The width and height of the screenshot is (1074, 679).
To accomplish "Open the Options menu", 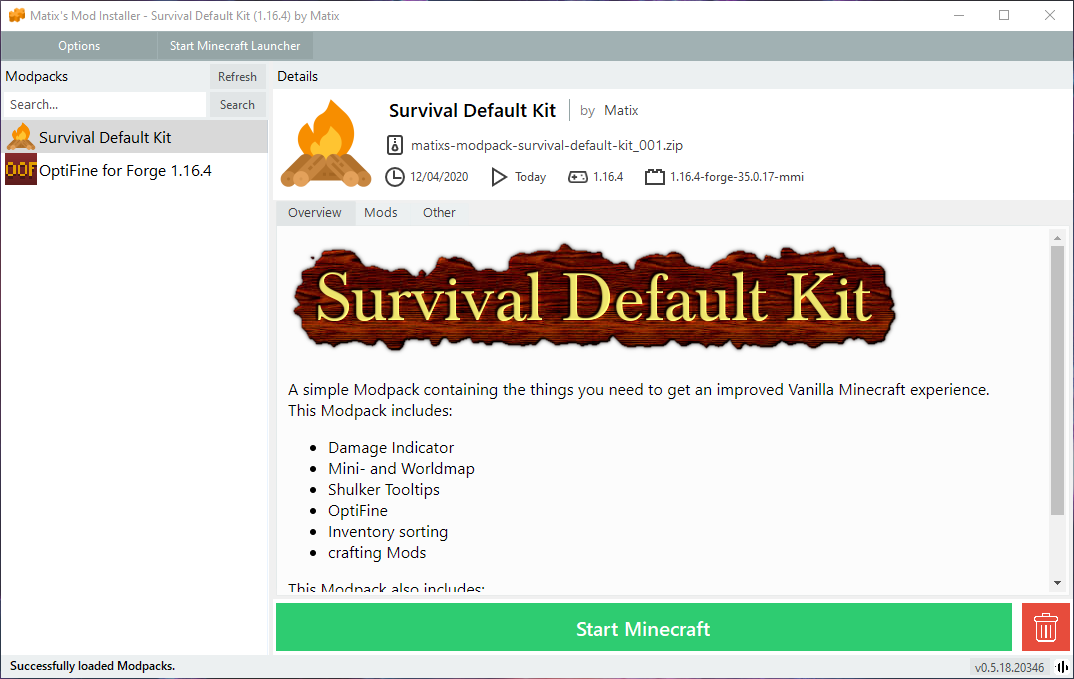I will point(79,45).
